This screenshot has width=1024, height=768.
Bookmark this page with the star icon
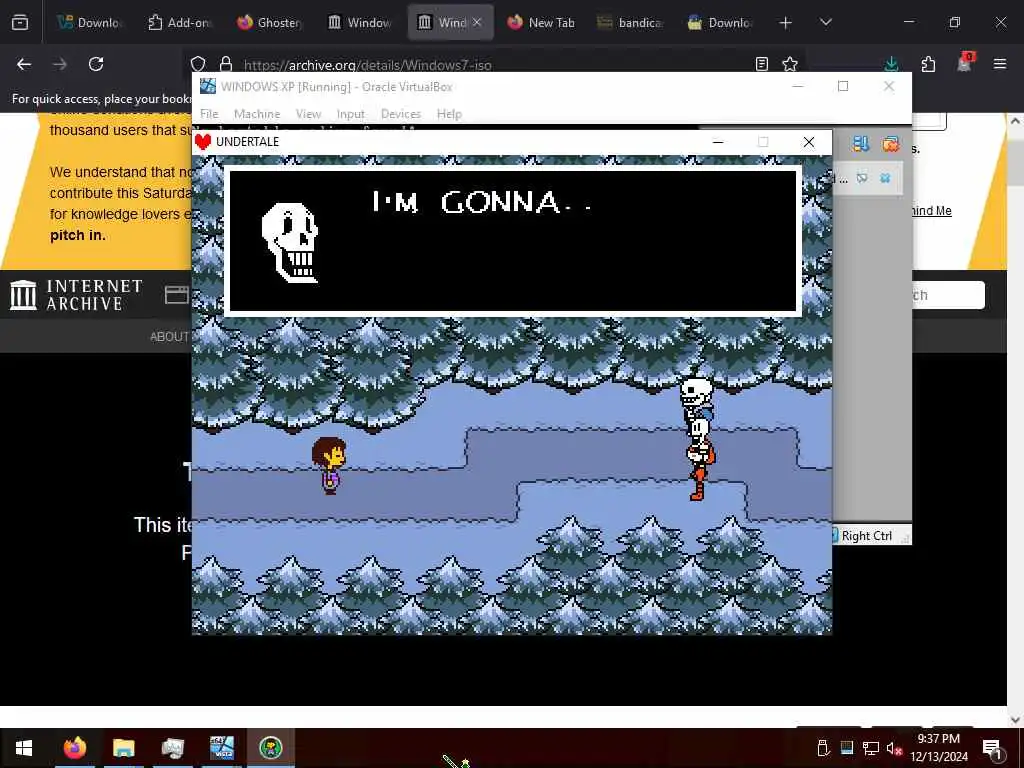pyautogui.click(x=790, y=64)
